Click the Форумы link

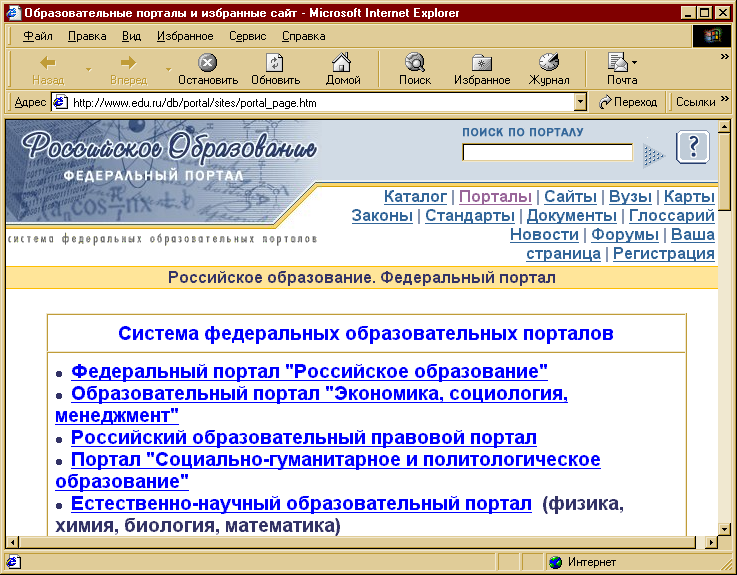(x=625, y=234)
